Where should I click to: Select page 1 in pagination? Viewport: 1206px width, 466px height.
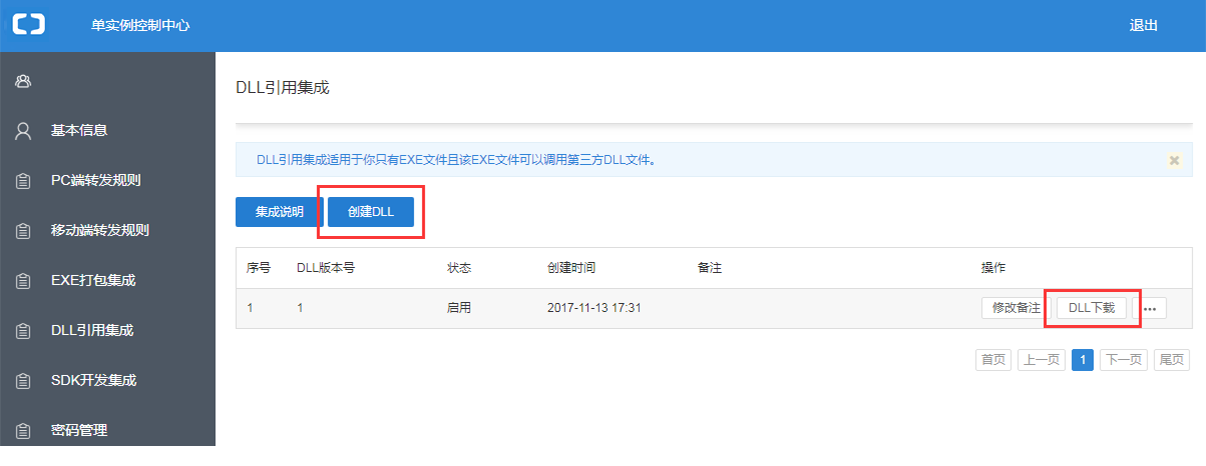(1082, 360)
